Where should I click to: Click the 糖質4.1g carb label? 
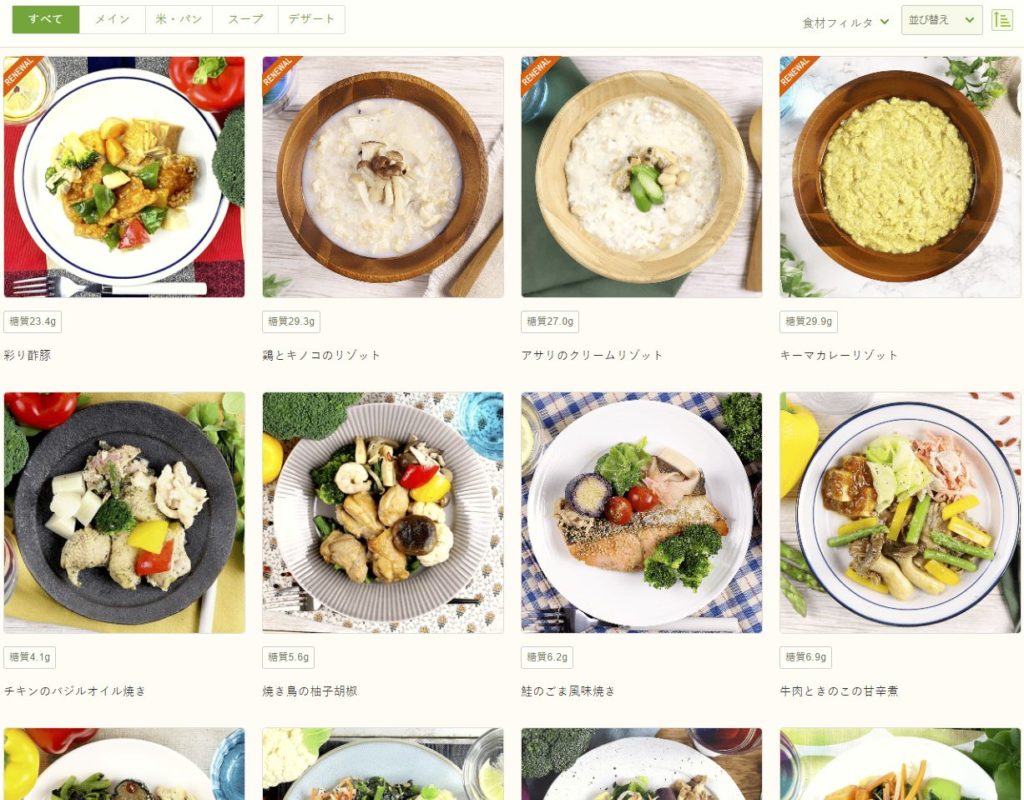29,657
